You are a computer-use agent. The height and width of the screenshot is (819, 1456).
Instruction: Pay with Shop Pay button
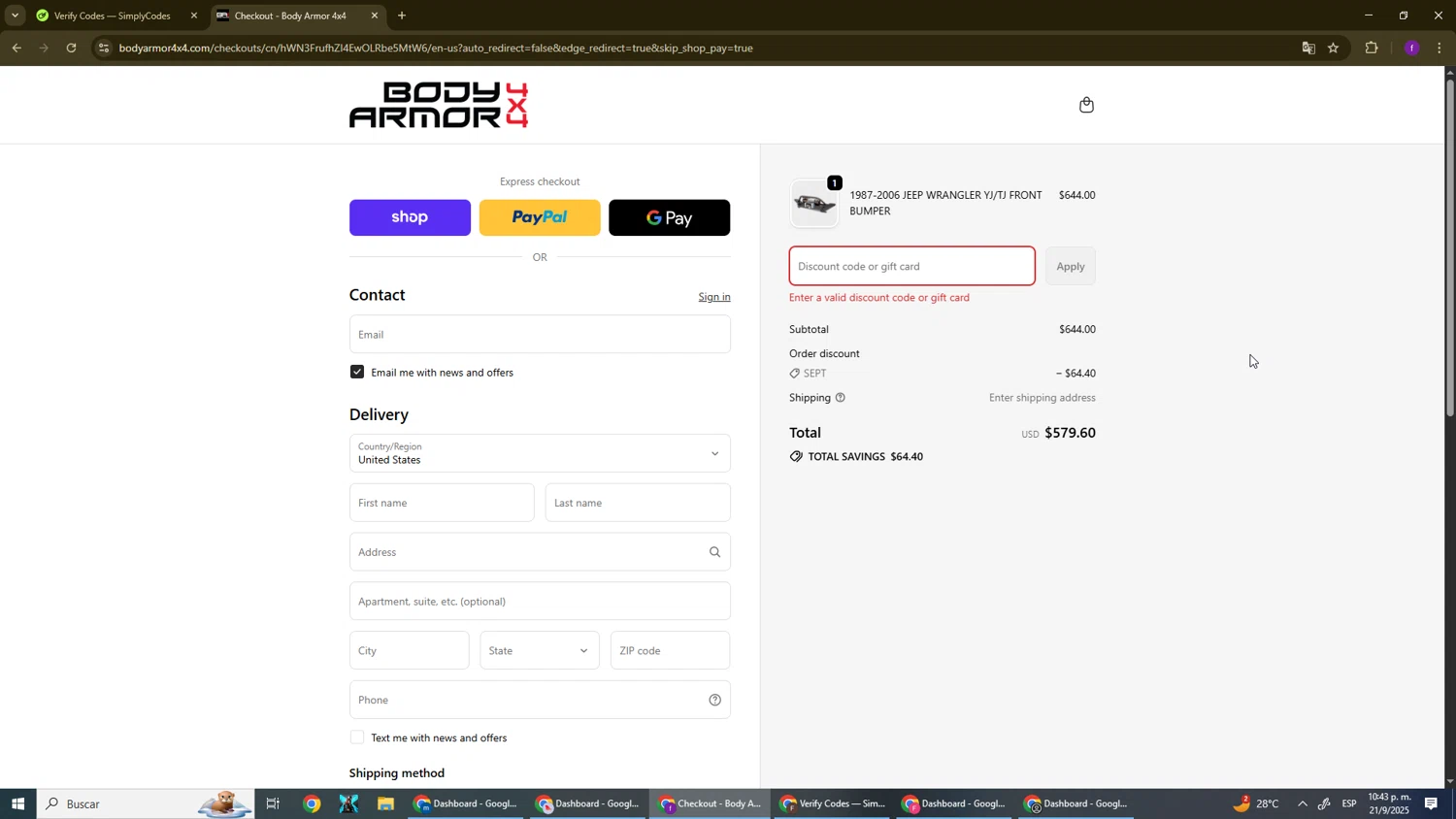[x=410, y=217]
